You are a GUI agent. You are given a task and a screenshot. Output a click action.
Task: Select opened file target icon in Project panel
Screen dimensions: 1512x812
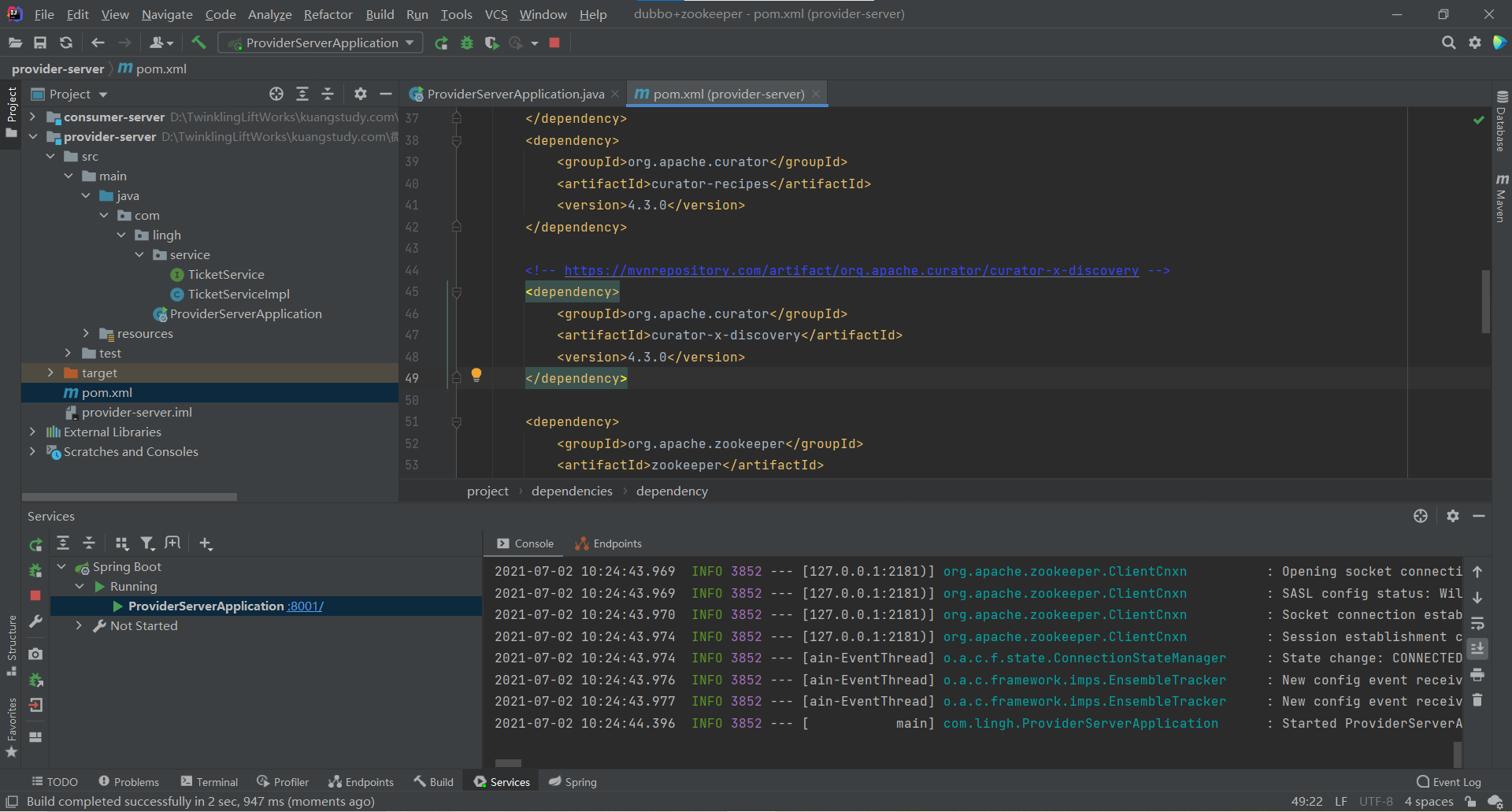pos(276,94)
